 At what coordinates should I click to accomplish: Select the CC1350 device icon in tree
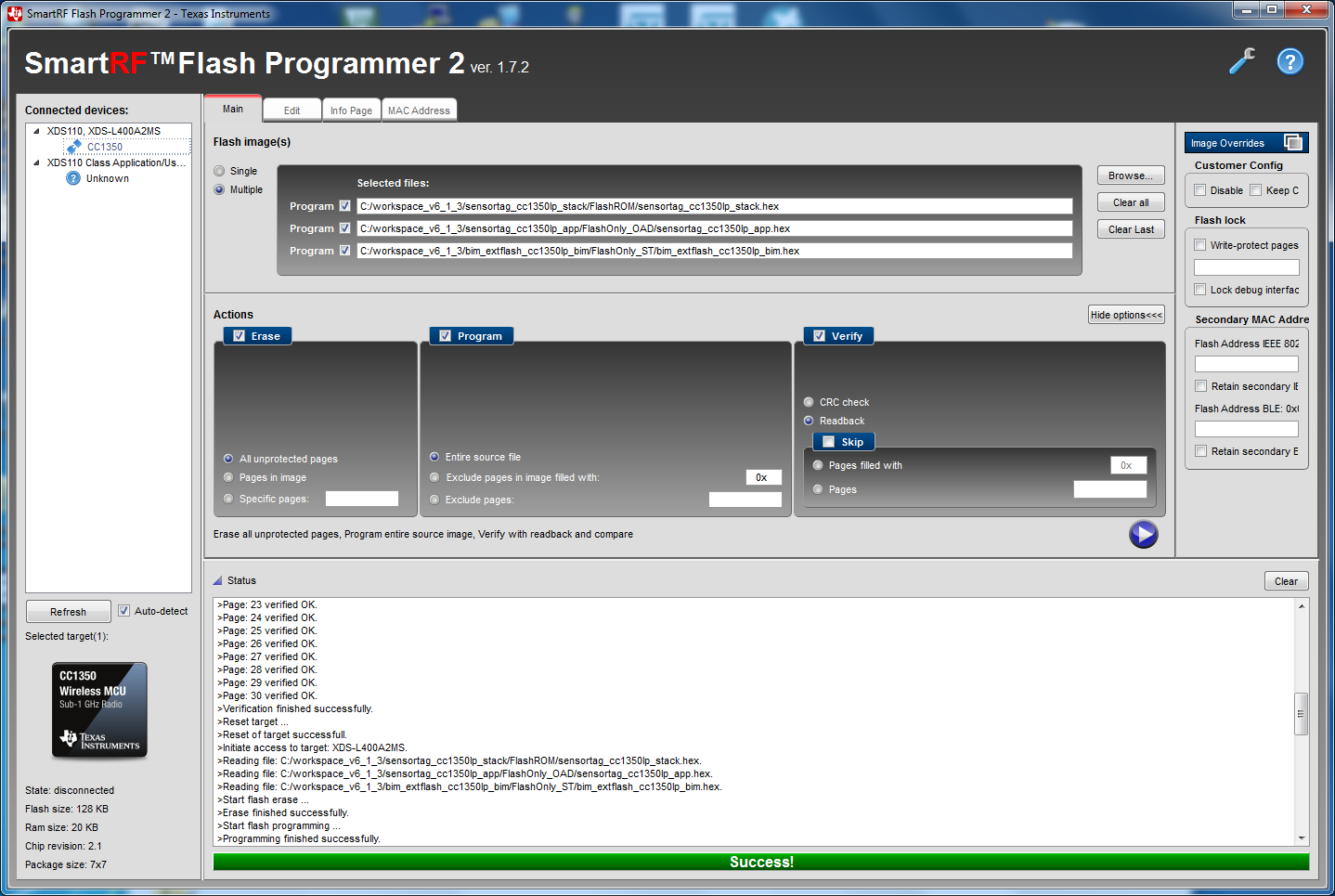[x=74, y=147]
